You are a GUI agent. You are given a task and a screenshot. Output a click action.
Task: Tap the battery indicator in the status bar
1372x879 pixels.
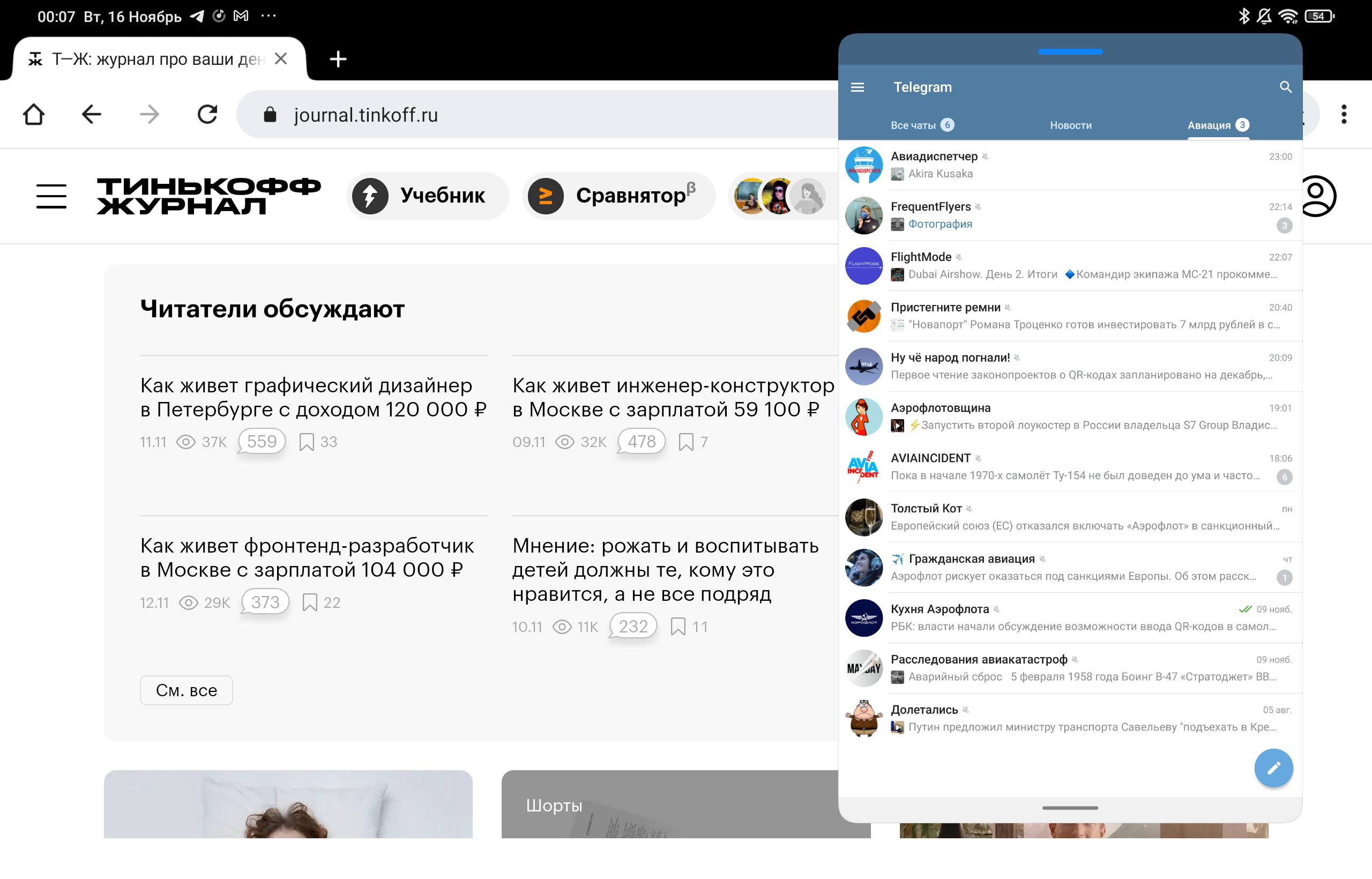click(x=1319, y=16)
